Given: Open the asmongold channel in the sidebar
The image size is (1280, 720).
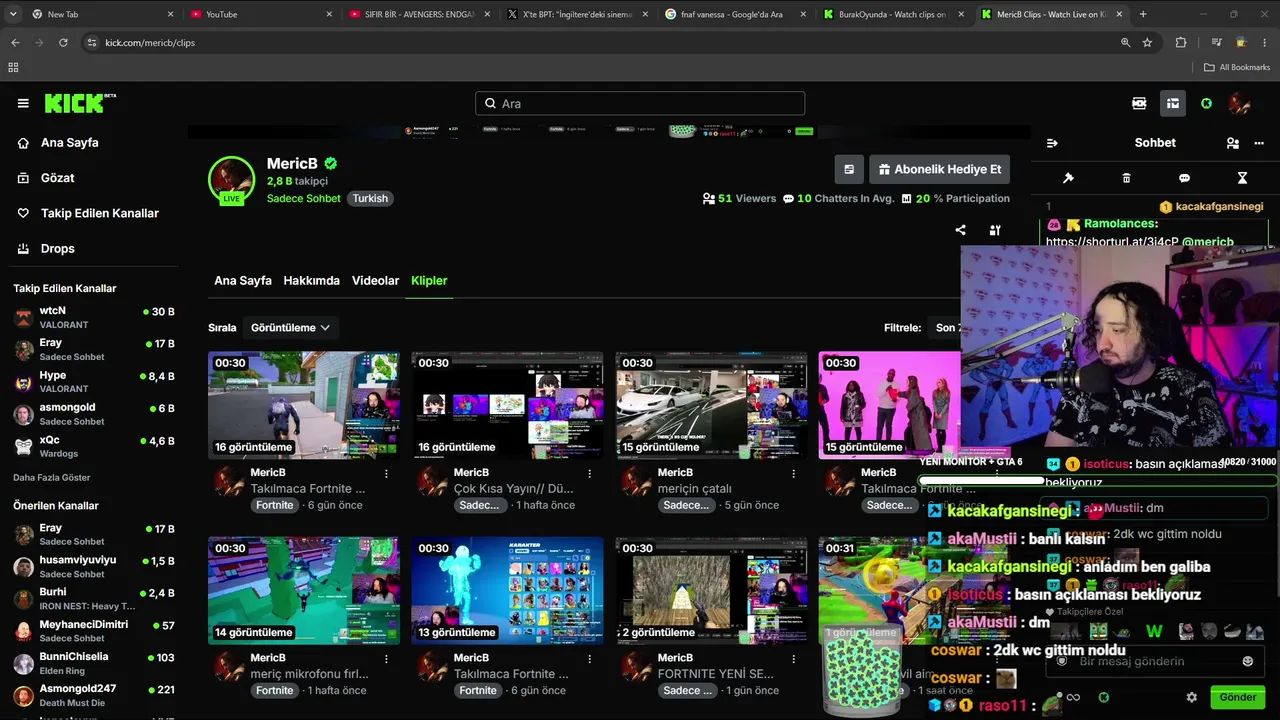Looking at the screenshot, I should coord(94,414).
